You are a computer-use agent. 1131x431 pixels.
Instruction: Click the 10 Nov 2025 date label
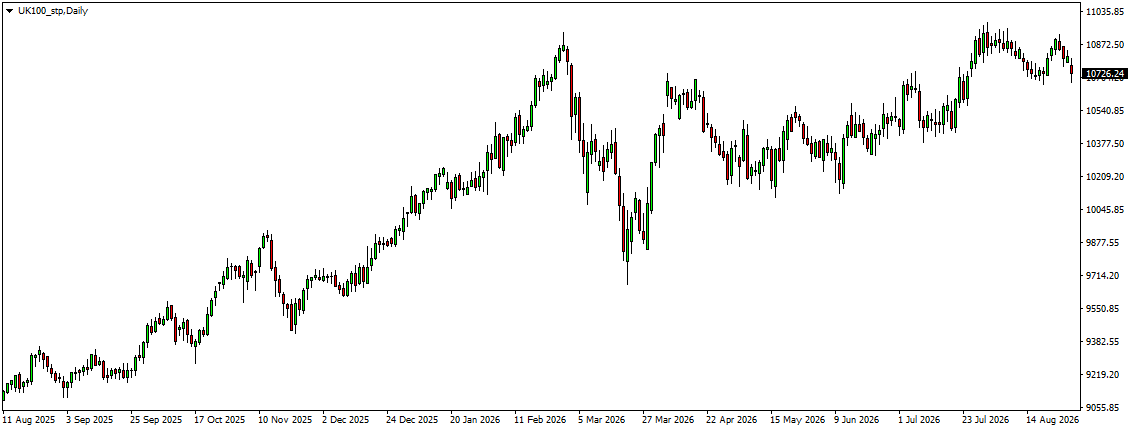coord(284,419)
